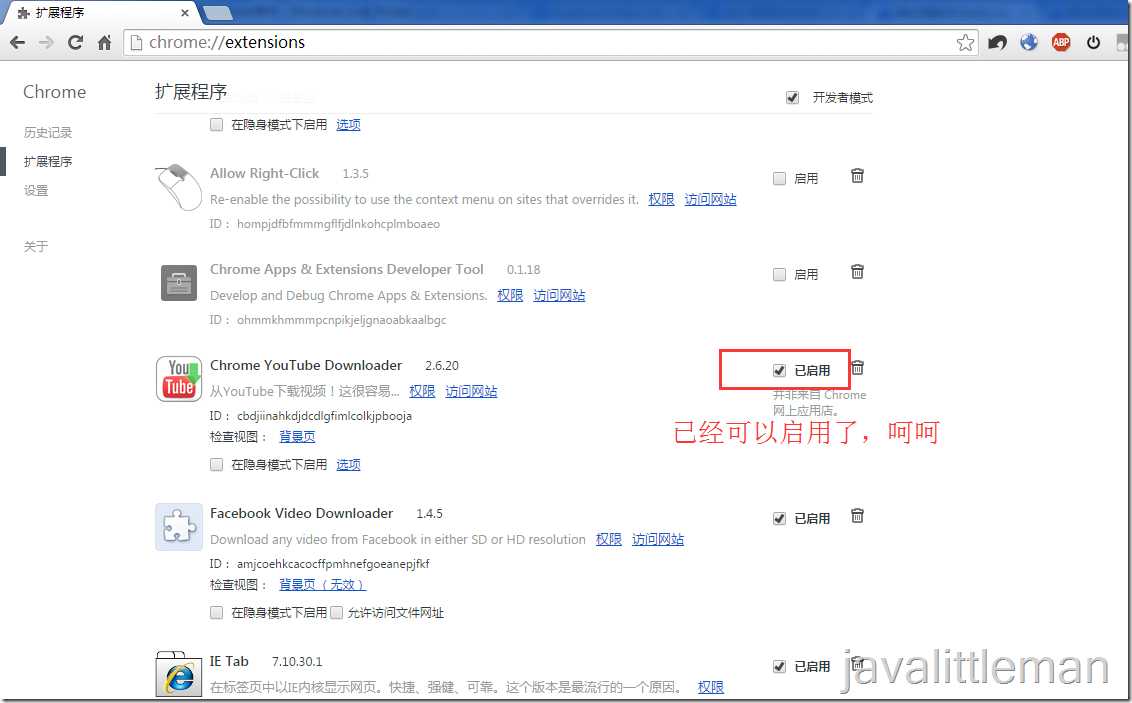Select 扩展程序 in the sidebar
The image size is (1132, 703).
click(48, 161)
